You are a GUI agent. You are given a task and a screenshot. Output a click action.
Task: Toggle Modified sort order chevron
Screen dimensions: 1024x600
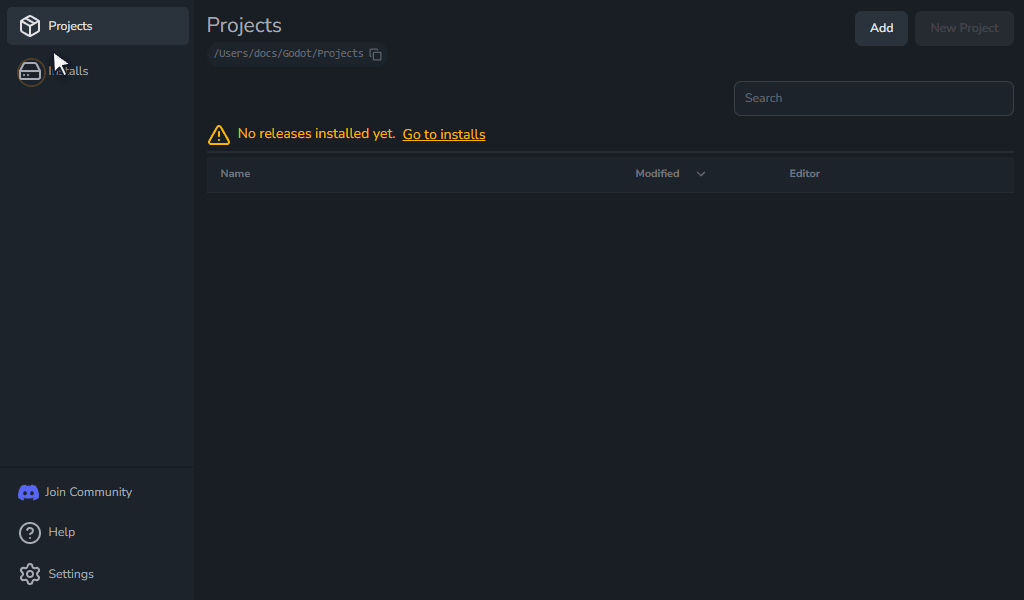[x=701, y=174]
